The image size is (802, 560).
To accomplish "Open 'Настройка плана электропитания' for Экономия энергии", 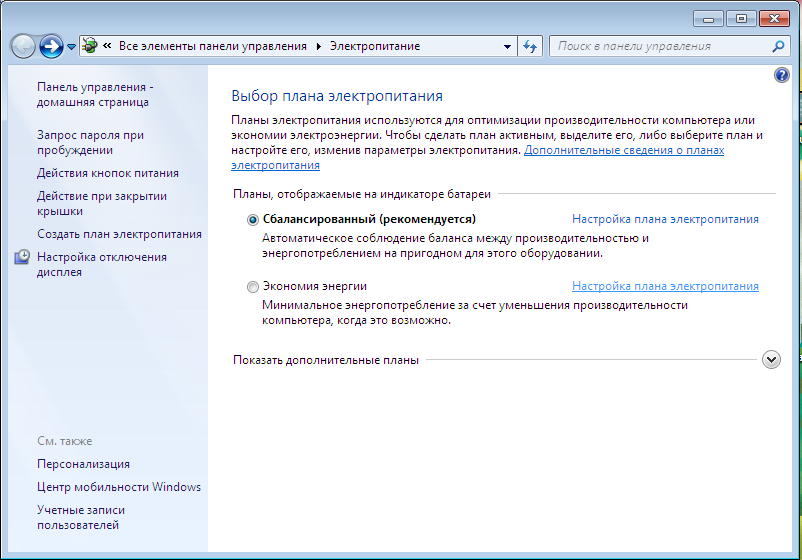I will click(x=665, y=286).
